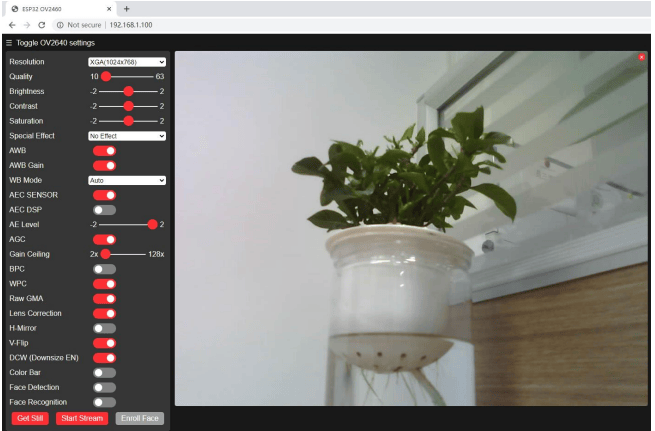Screen dimensions: 655x431
Task: Click the Toggle OV2640 settings label
Action: pos(55,43)
